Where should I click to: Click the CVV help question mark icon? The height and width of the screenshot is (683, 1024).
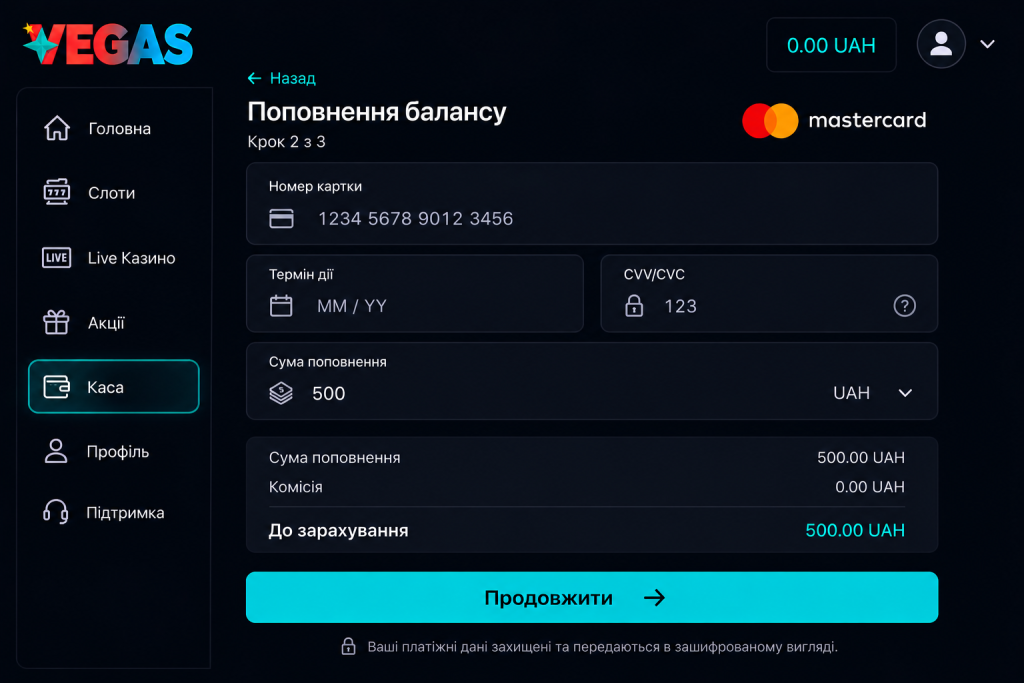(904, 306)
